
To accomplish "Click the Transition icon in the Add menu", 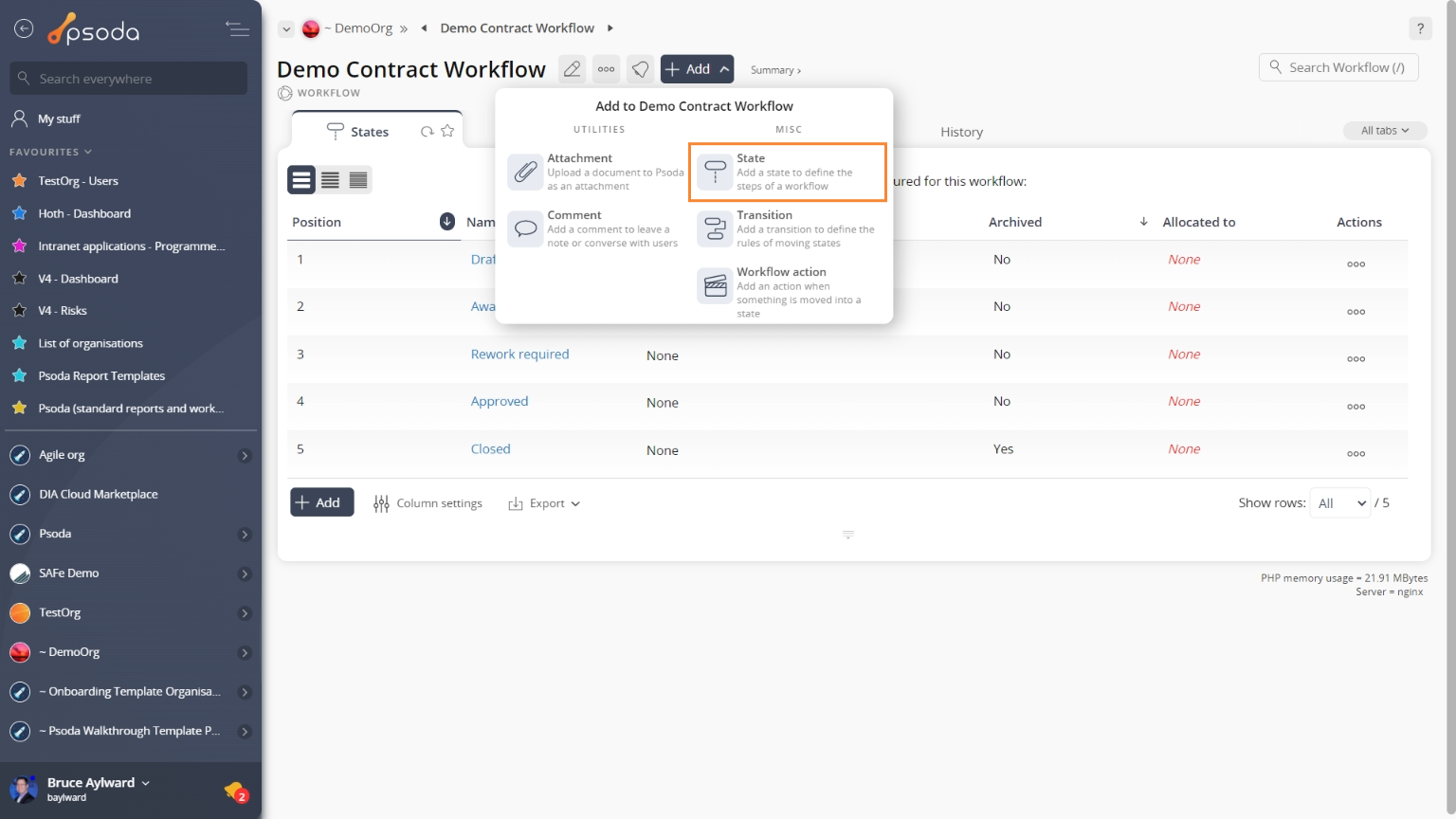I will click(x=715, y=228).
